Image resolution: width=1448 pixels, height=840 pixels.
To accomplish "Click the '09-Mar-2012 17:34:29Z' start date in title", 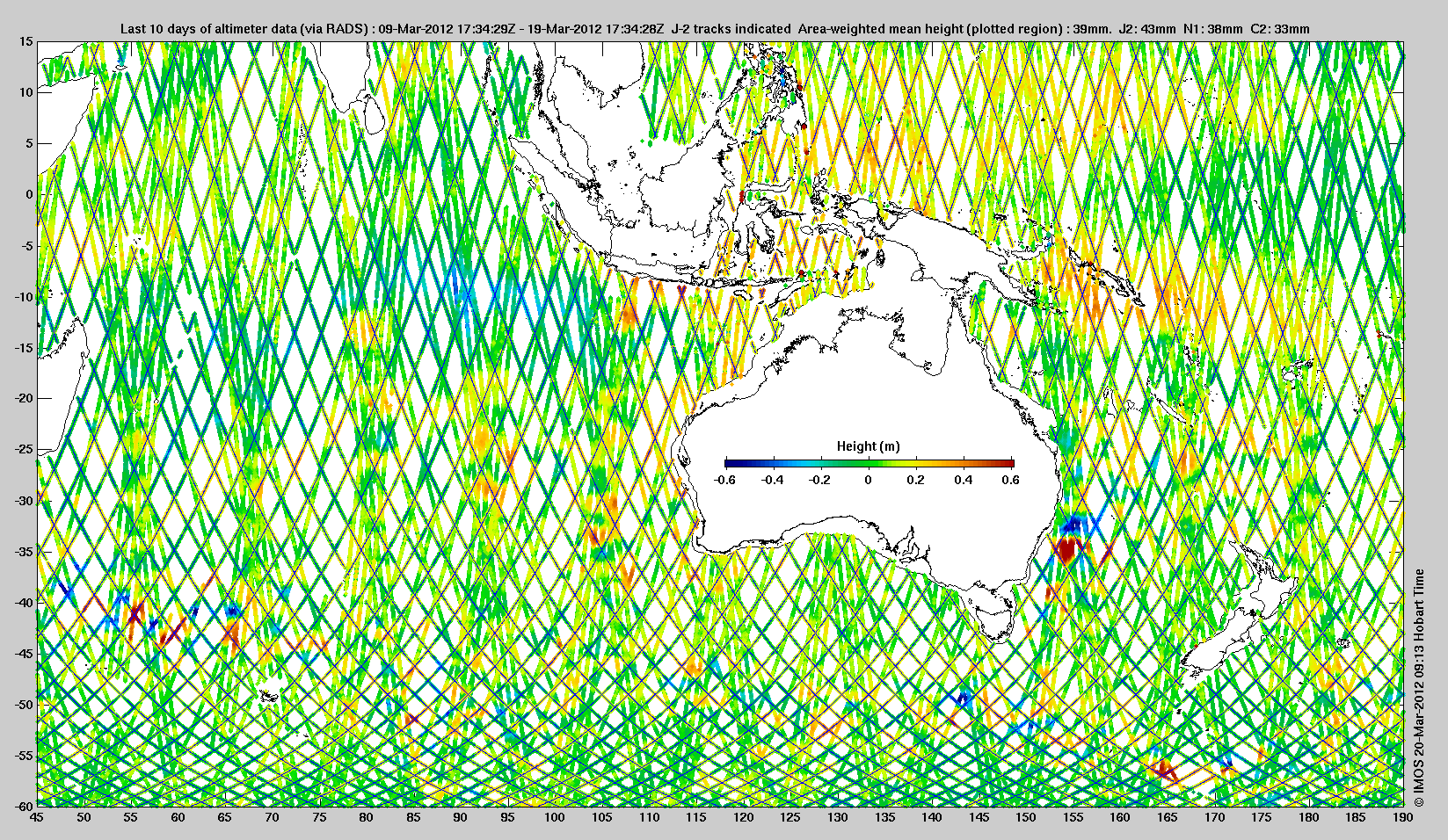I will pos(446,29).
